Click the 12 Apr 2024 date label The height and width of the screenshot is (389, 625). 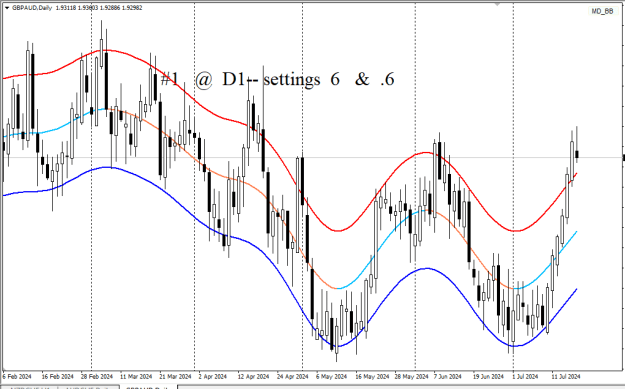(x=254, y=377)
